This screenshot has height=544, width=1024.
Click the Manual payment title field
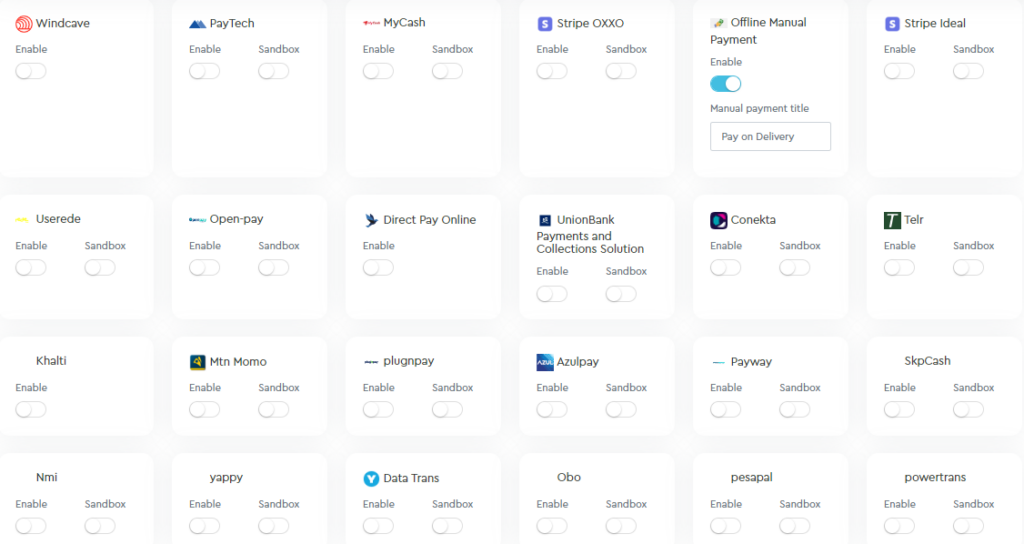[x=770, y=137]
